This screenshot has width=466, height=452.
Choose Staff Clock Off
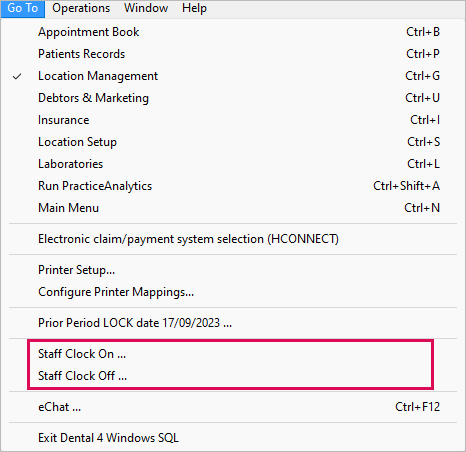coord(233,376)
